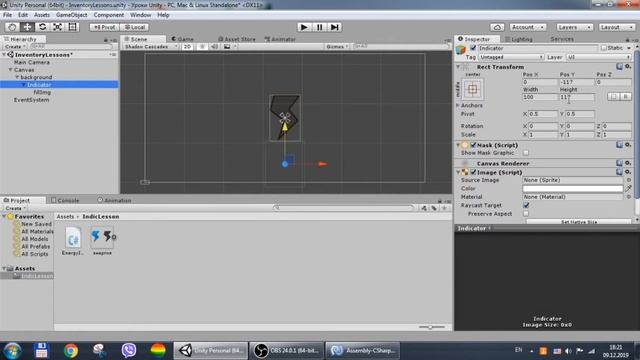The width and height of the screenshot is (640, 360).
Task: Toggle the Indicator object active checkbox
Action: pyautogui.click(x=473, y=48)
